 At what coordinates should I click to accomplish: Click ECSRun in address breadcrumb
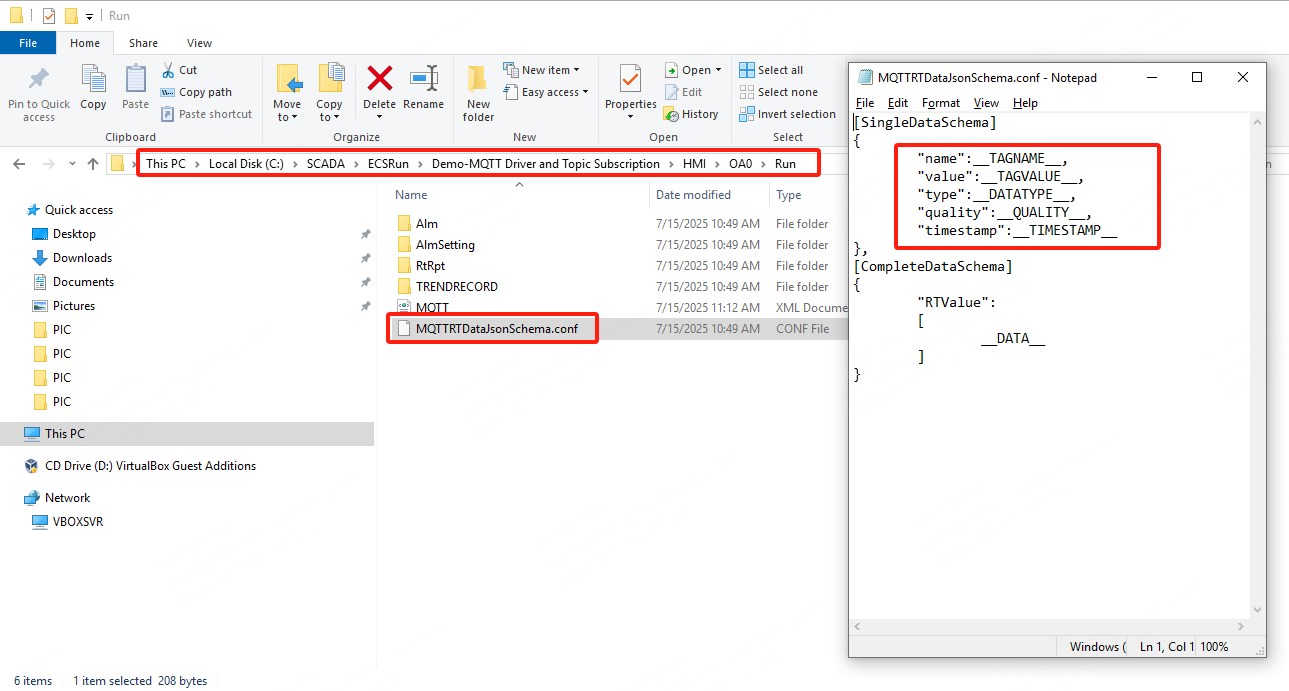click(388, 164)
